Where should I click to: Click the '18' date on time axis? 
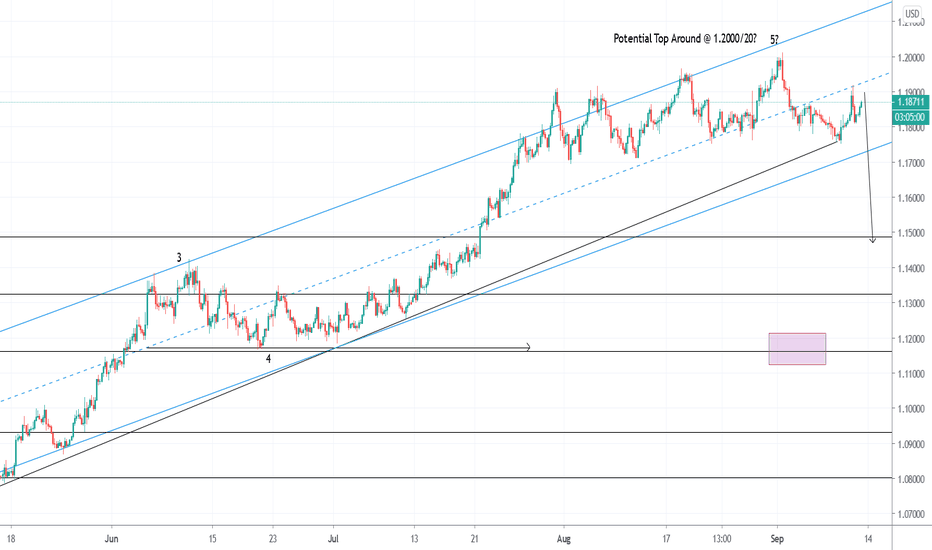coord(10,539)
